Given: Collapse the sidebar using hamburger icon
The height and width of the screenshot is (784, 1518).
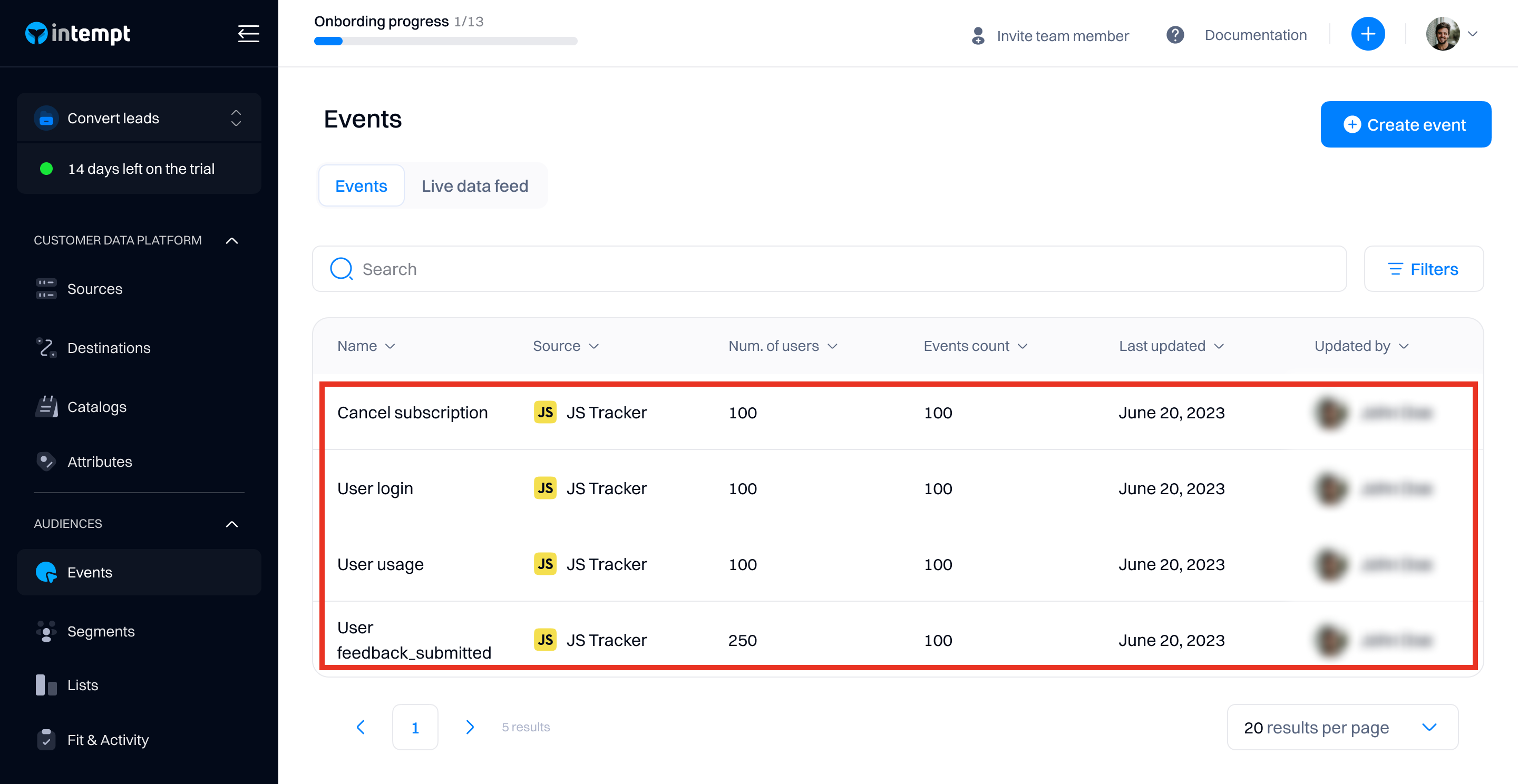Looking at the screenshot, I should 248,34.
